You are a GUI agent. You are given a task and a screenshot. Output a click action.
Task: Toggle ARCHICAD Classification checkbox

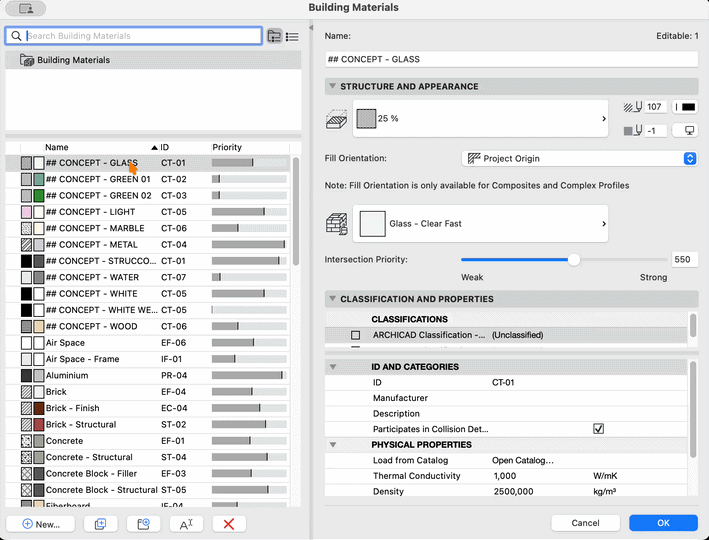(356, 335)
